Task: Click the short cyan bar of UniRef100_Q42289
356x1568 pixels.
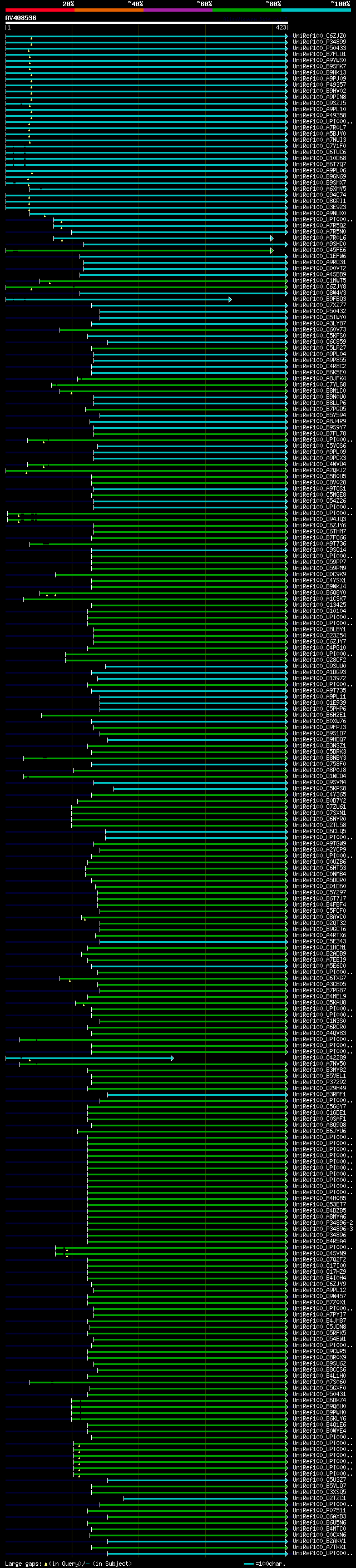Action: pos(90,1058)
